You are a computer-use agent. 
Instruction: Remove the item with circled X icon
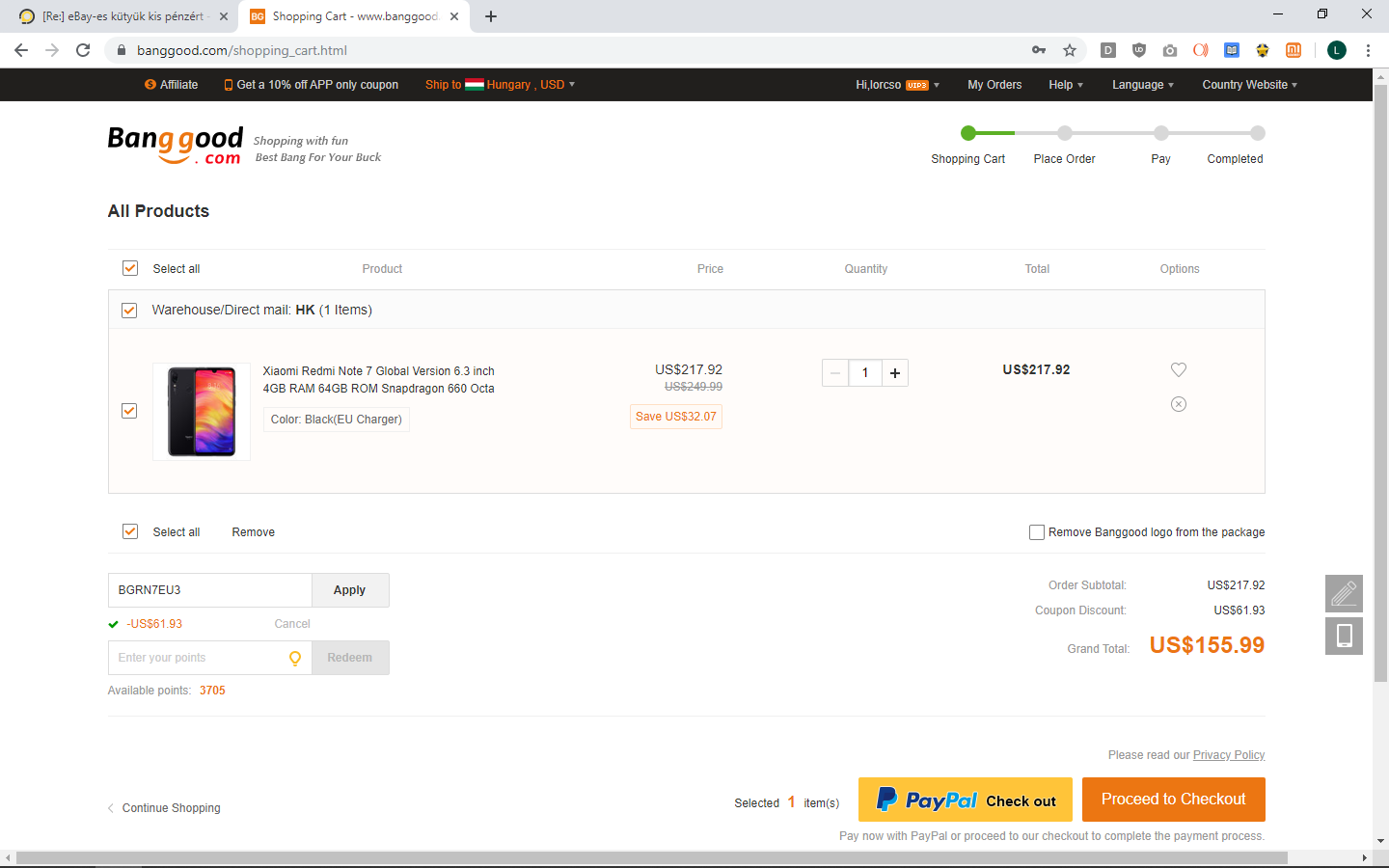(x=1179, y=404)
